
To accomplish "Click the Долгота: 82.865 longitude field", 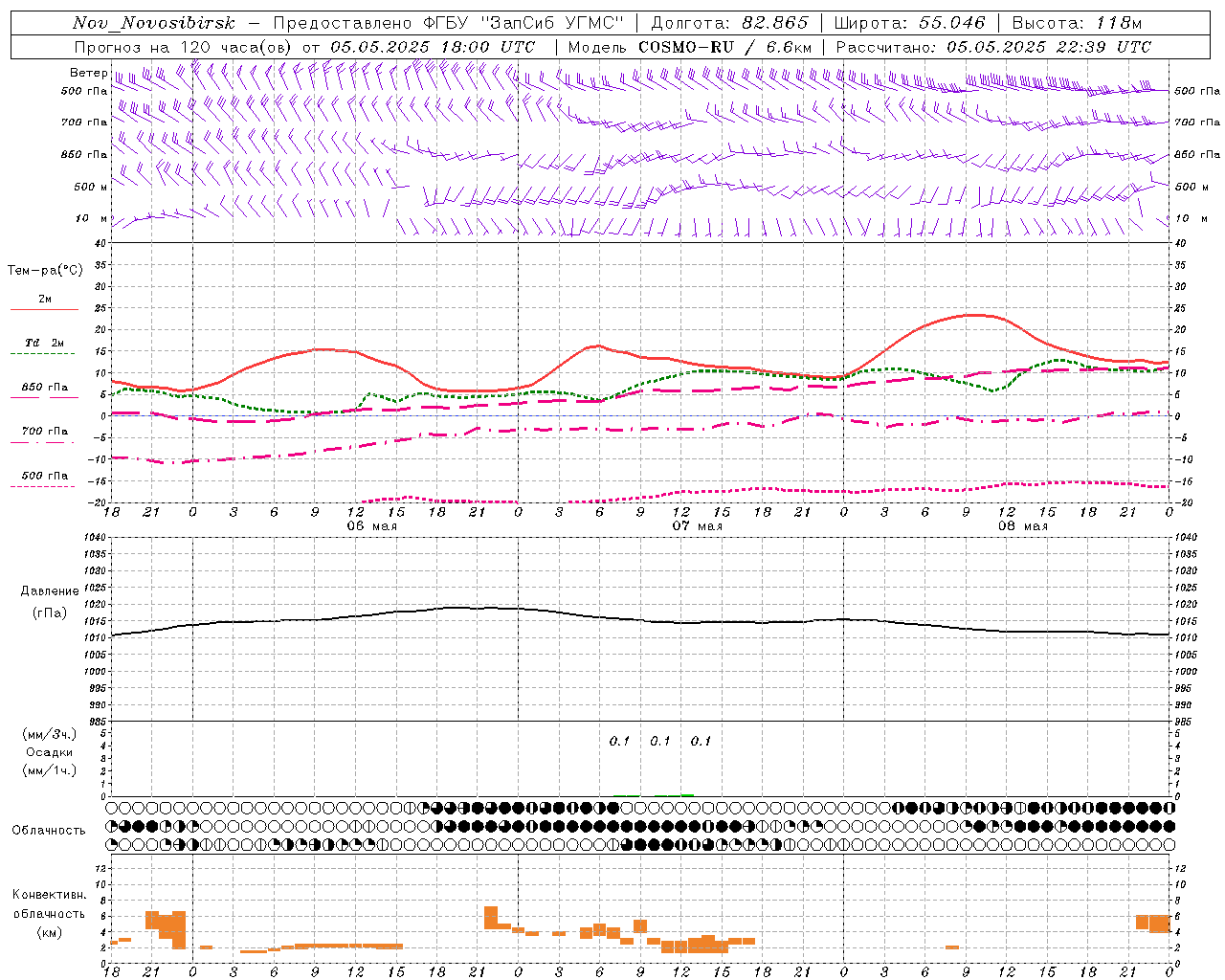I will tap(729, 23).
